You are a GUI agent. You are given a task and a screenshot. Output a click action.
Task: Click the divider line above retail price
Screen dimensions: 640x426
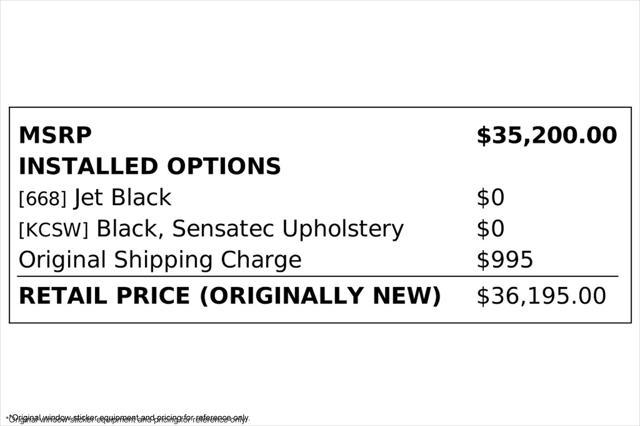(318, 276)
